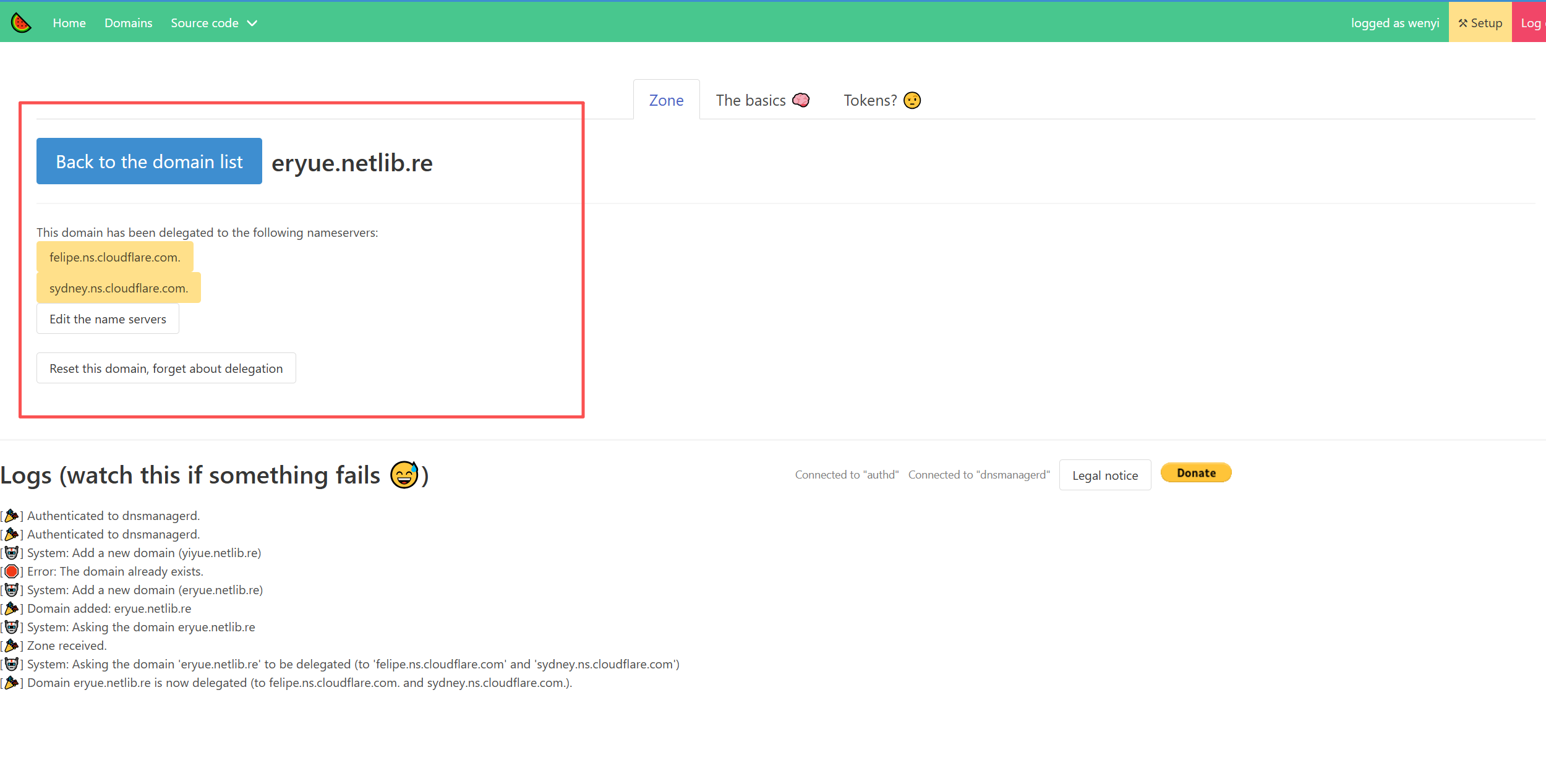Expand the Source code dropdown chevron
The width and height of the screenshot is (1546, 784).
pos(252,23)
